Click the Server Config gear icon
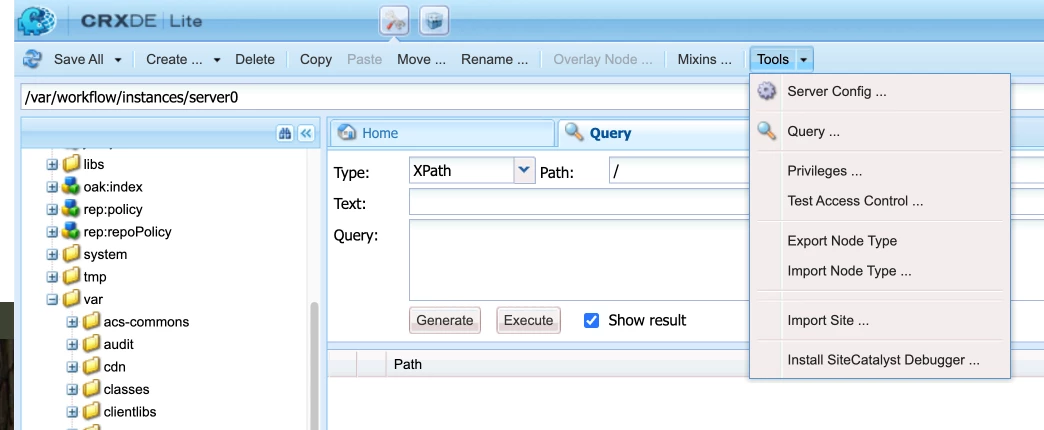The height and width of the screenshot is (430, 1044). pos(767,91)
